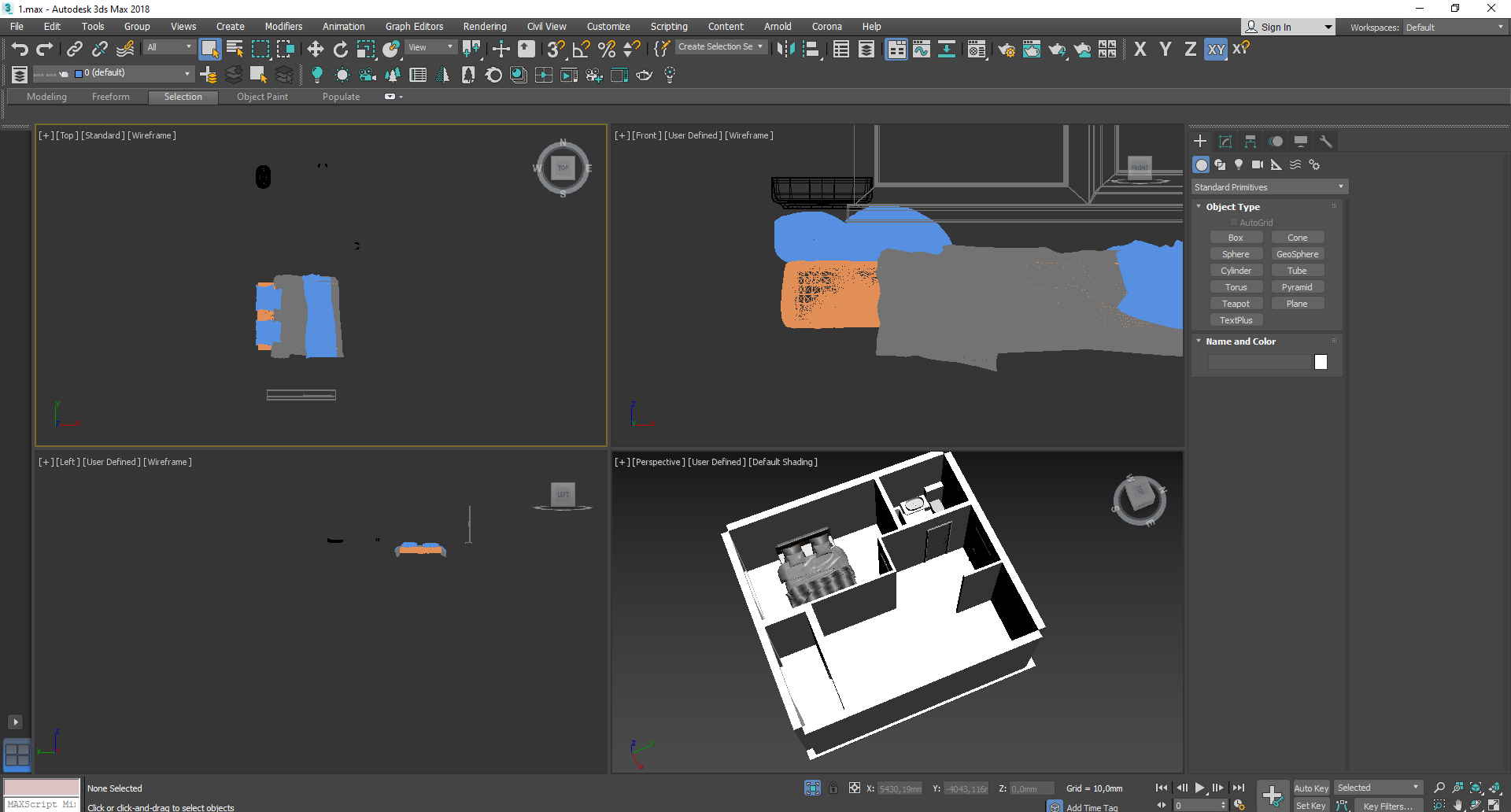The width and height of the screenshot is (1511, 812).
Task: Open the Utilities wrench panel
Action: pyautogui.click(x=1326, y=142)
